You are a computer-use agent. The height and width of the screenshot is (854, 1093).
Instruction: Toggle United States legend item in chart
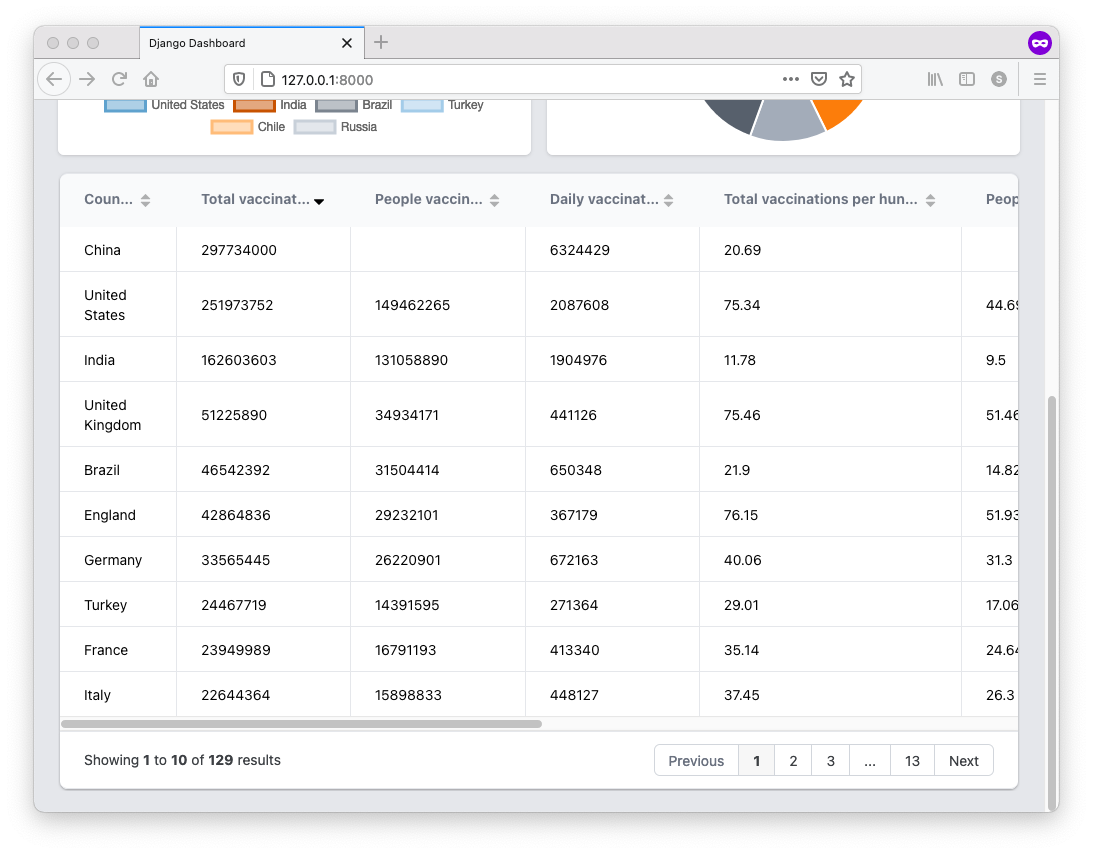click(165, 105)
